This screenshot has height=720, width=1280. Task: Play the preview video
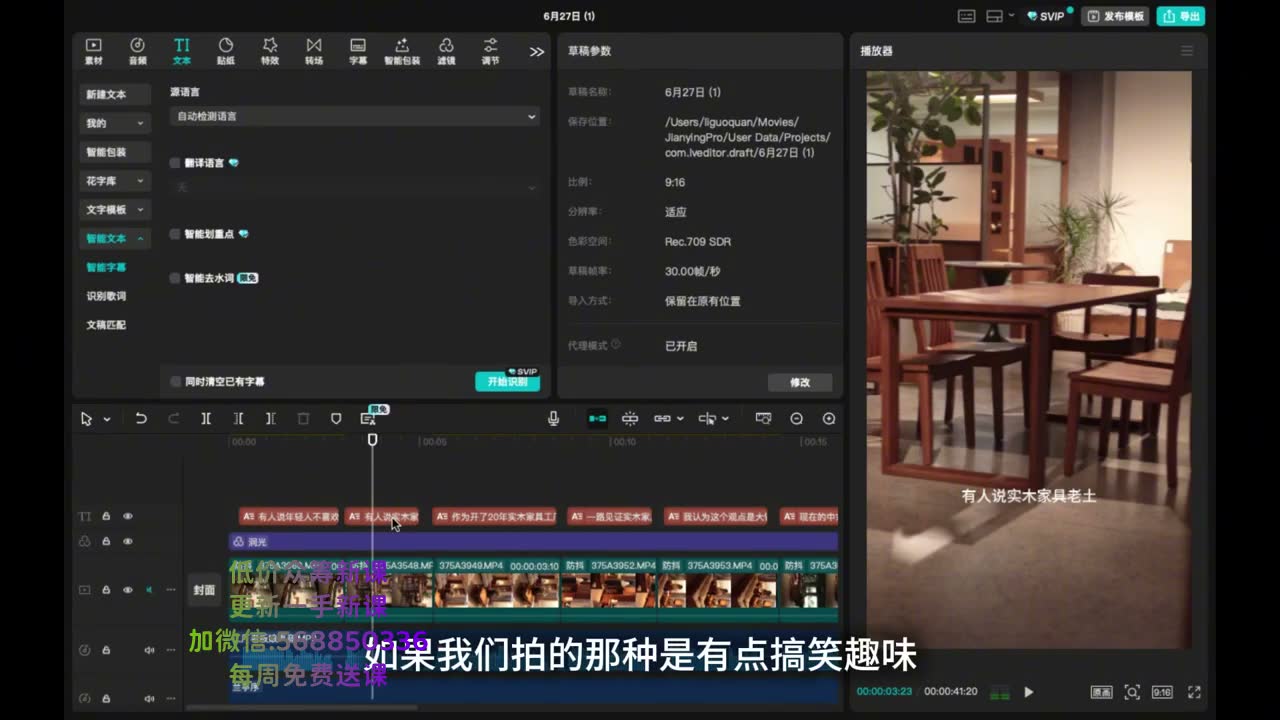pyautogui.click(x=1028, y=692)
